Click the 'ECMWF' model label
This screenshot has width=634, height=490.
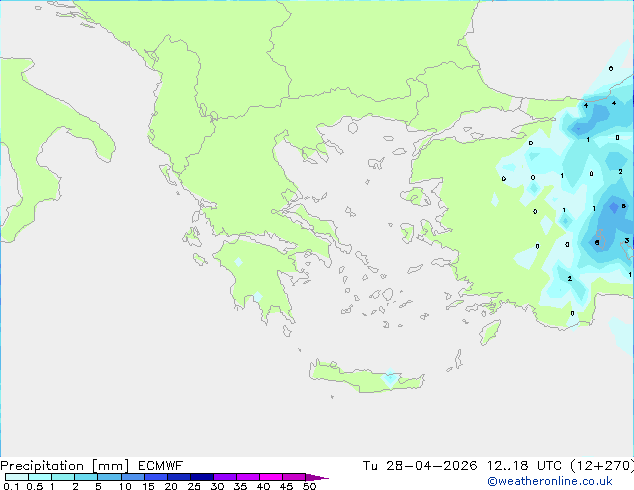tap(161, 466)
